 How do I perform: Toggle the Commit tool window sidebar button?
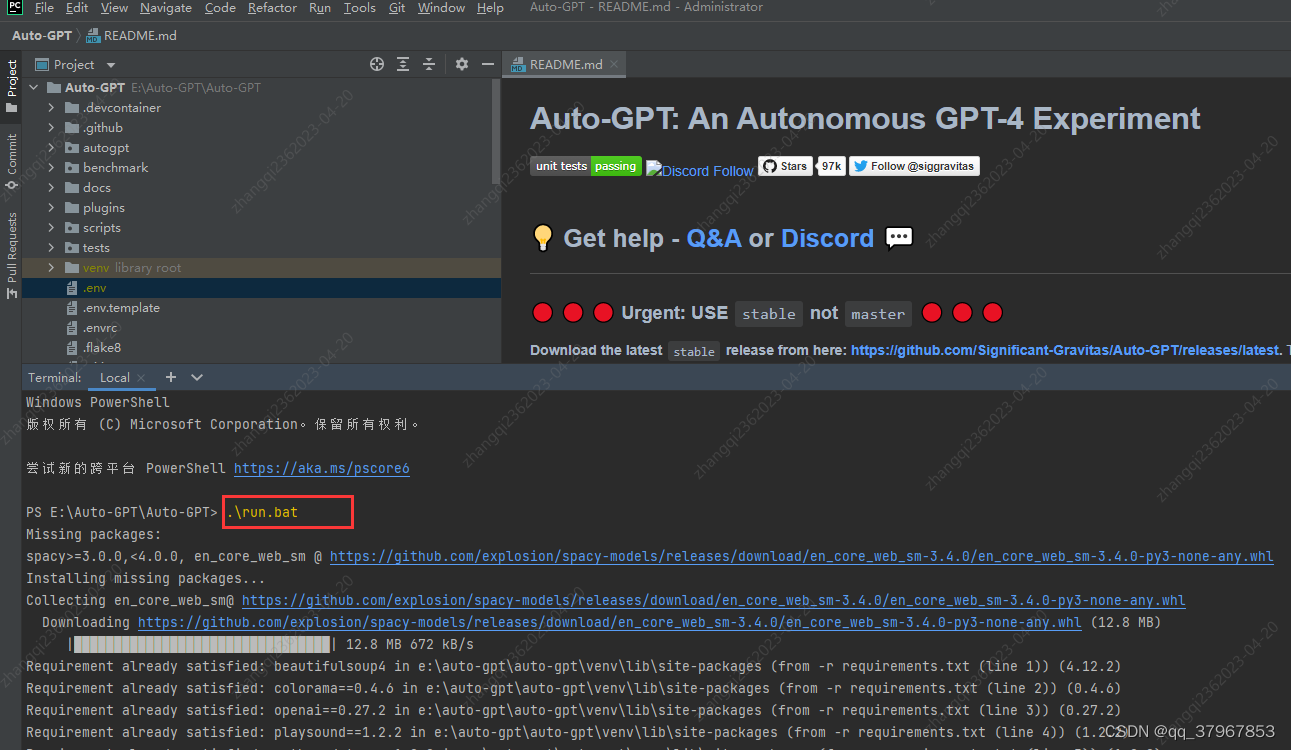pos(11,163)
